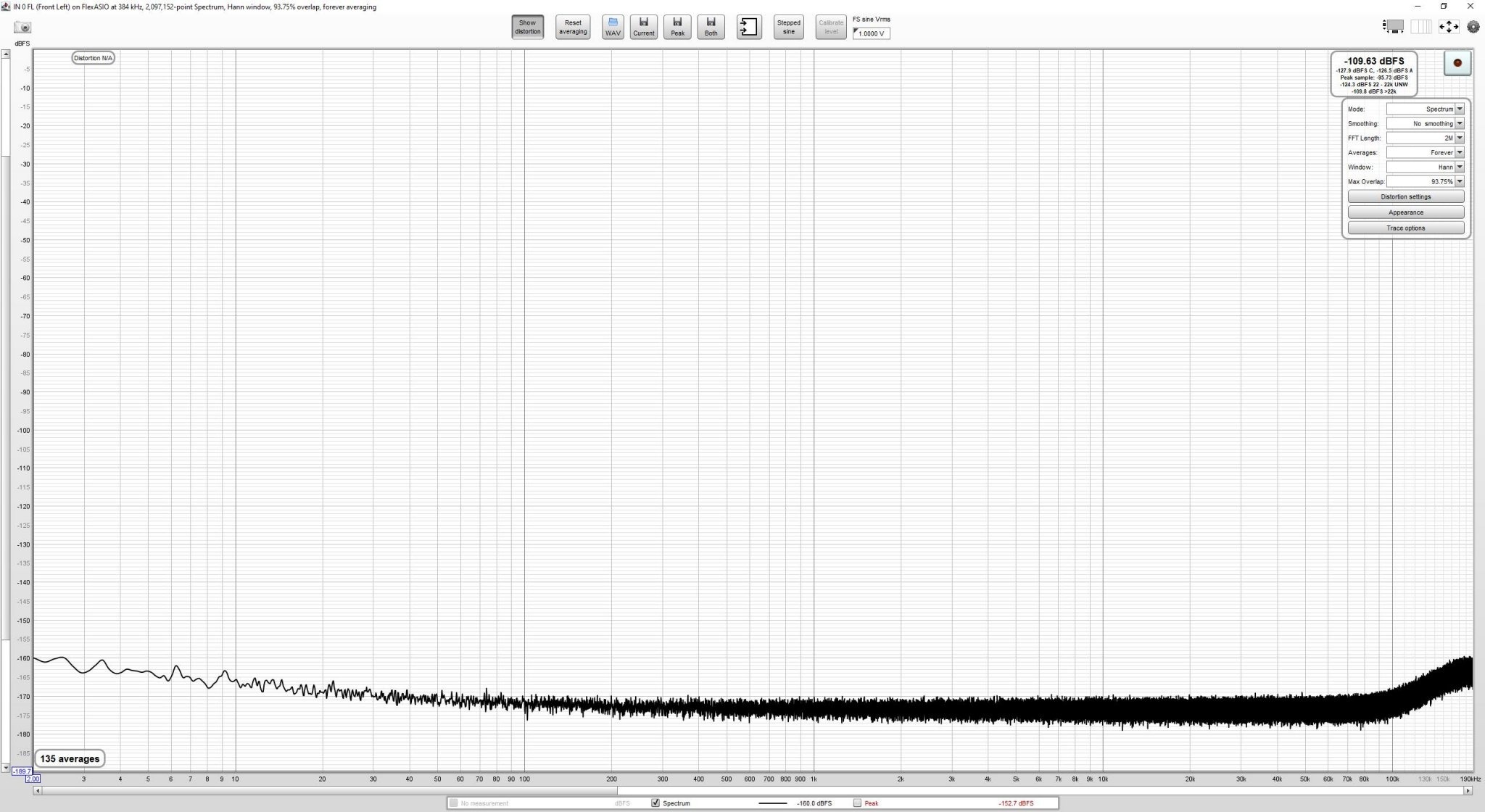Viewport: 1485px width, 812px height.
Task: Open a WAV file for analysis
Action: point(613,27)
